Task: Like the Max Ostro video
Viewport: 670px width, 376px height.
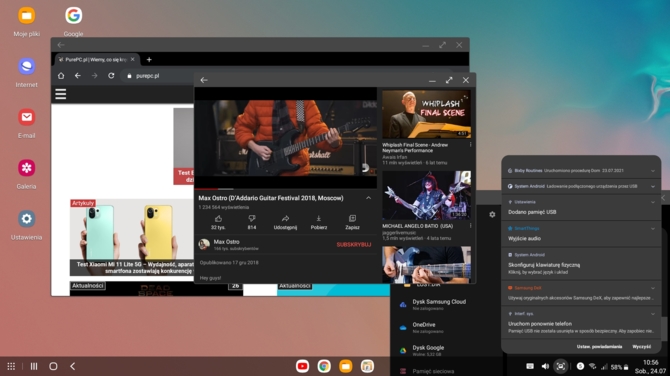Action: click(x=218, y=222)
